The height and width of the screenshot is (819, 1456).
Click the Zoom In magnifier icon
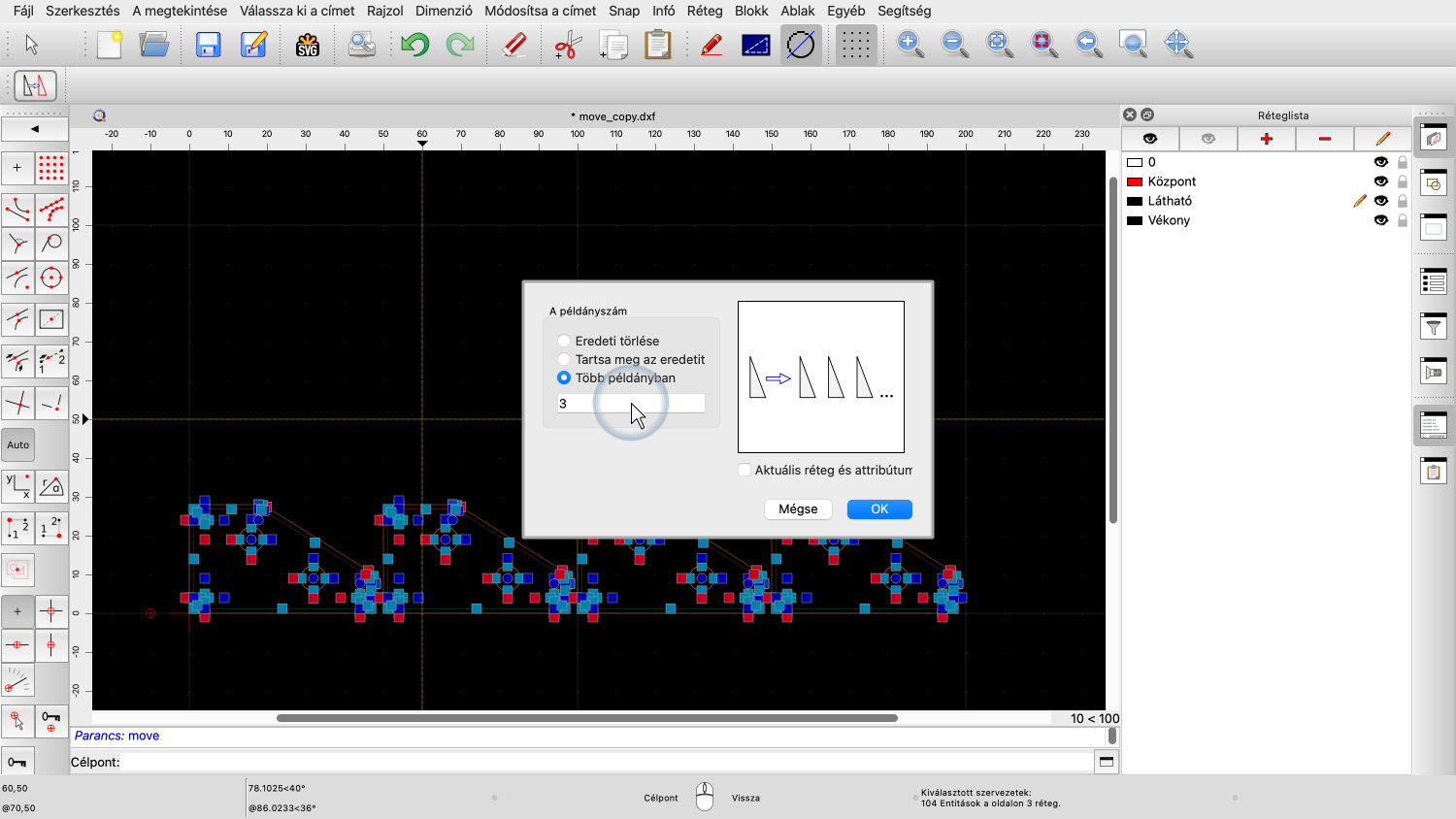click(910, 45)
